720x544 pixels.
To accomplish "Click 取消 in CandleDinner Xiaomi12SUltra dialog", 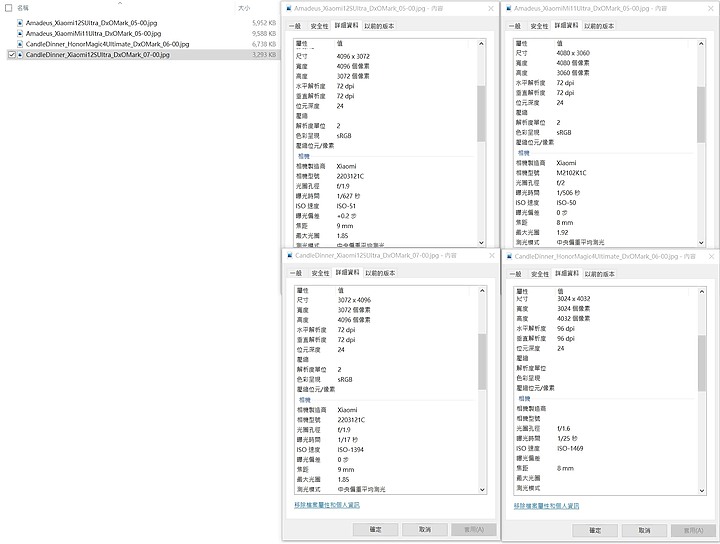I will (425, 529).
